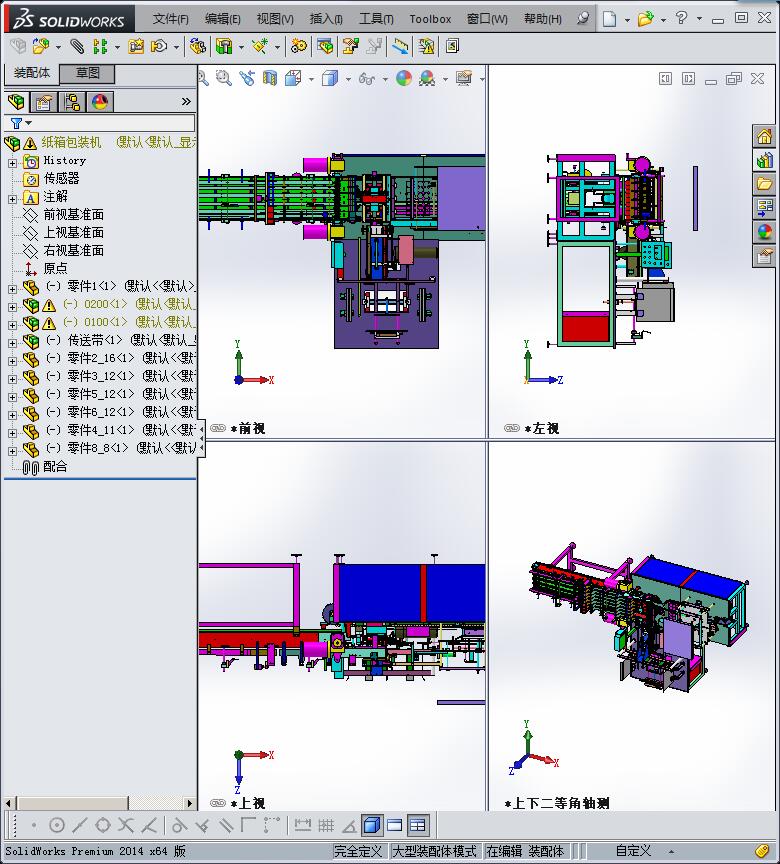
Task: Open the Insert Components dropdown arrow
Action: 58,47
